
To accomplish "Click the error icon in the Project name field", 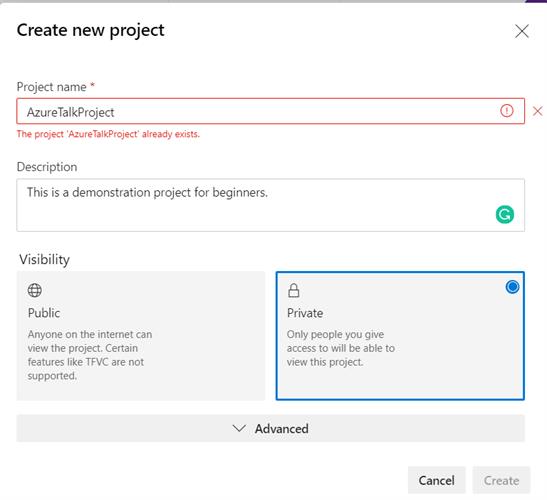I will tap(507, 111).
